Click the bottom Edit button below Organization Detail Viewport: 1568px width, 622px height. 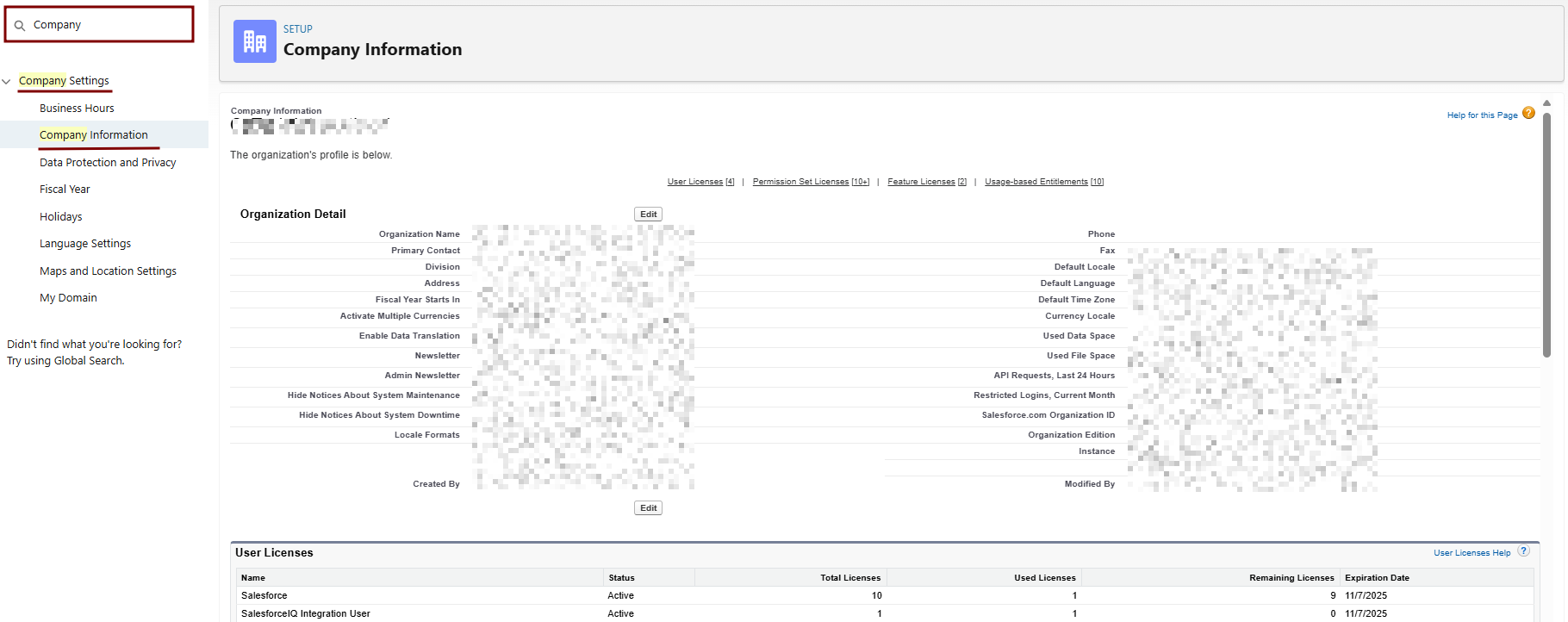click(x=648, y=508)
